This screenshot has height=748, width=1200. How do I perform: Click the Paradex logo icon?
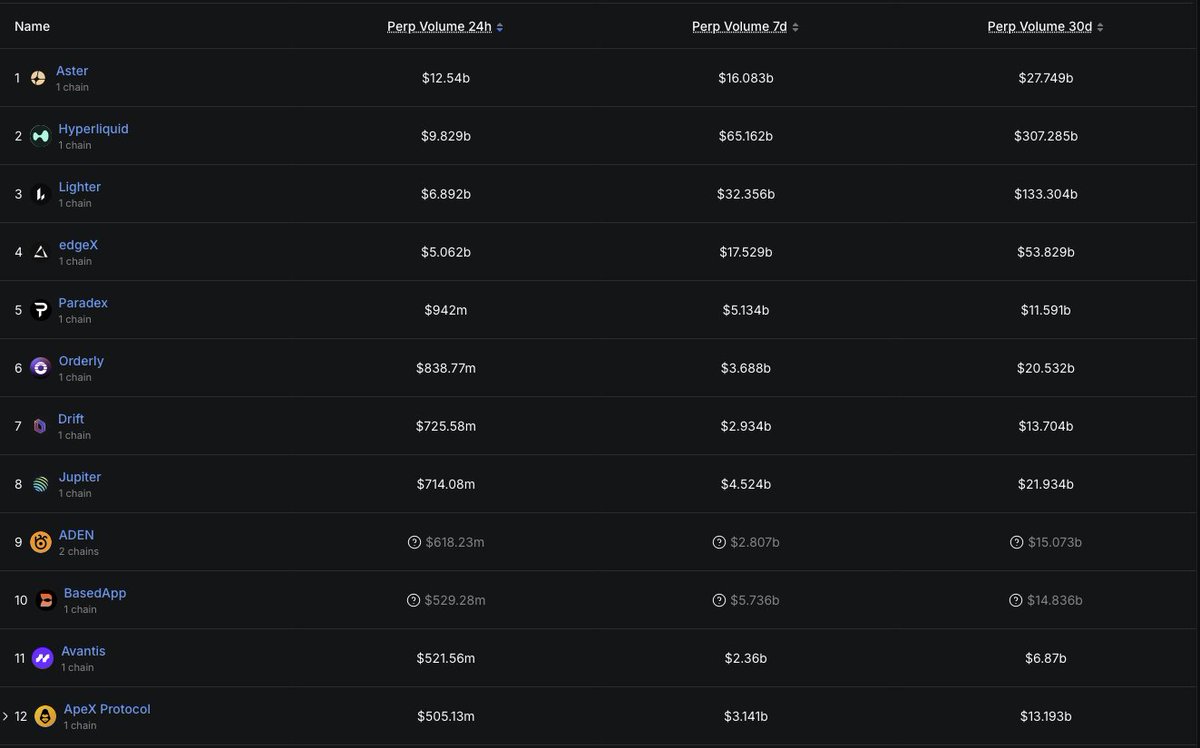(40, 310)
